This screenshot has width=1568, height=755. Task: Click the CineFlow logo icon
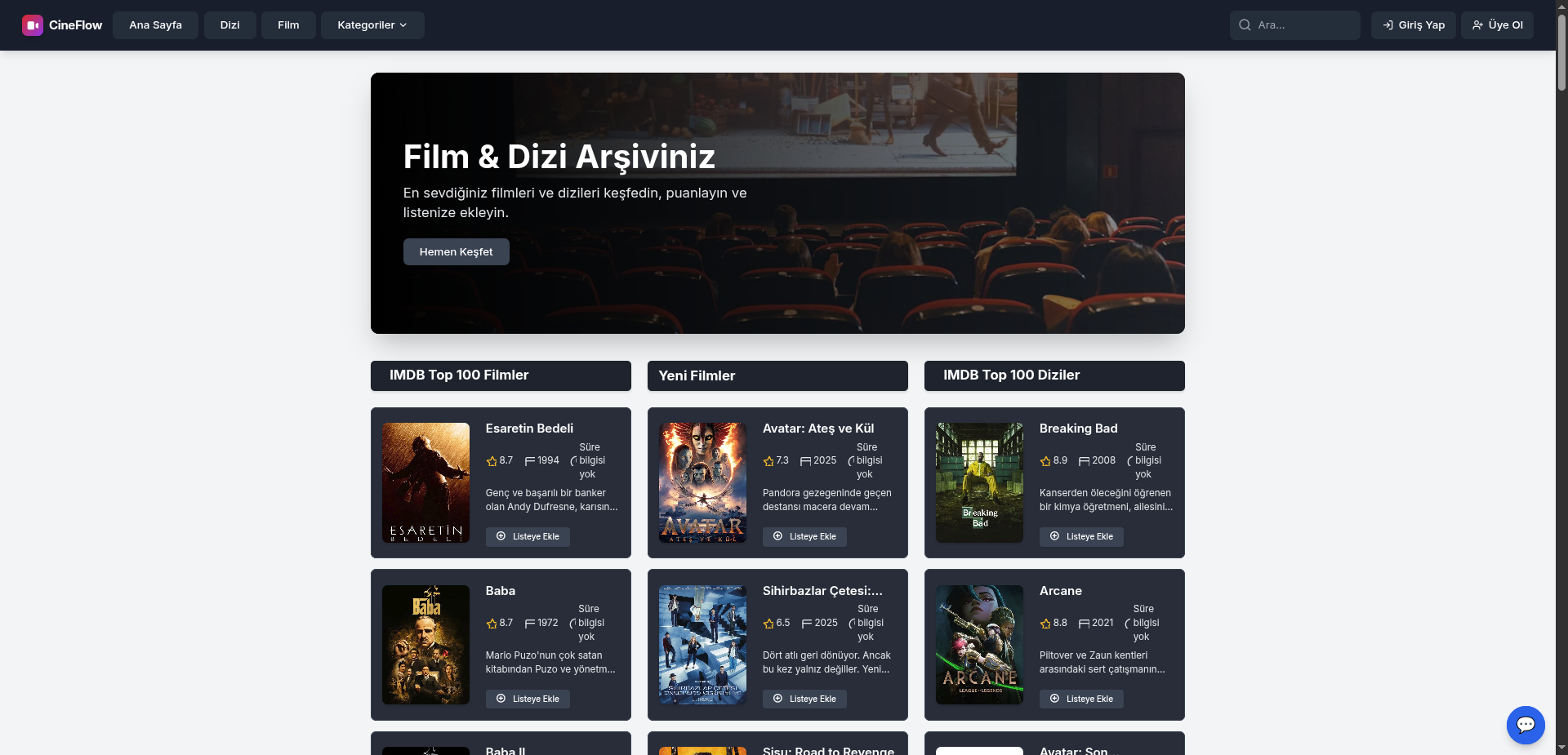33,25
